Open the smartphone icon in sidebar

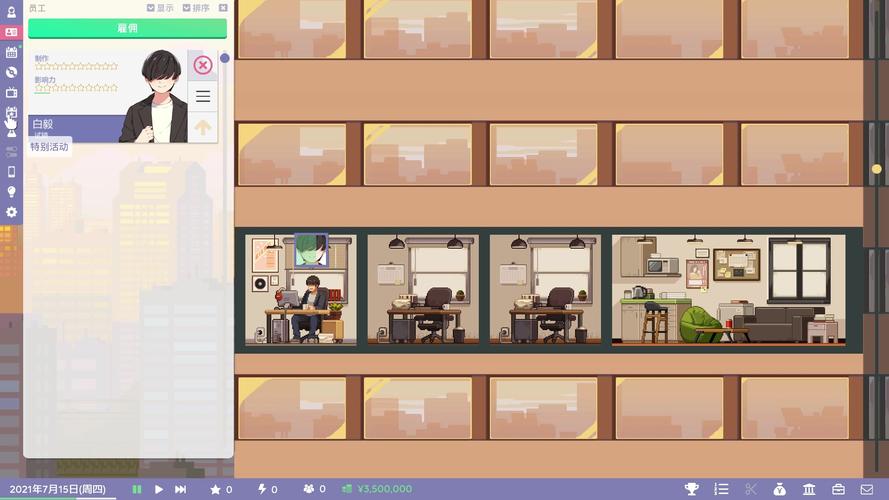tap(11, 172)
